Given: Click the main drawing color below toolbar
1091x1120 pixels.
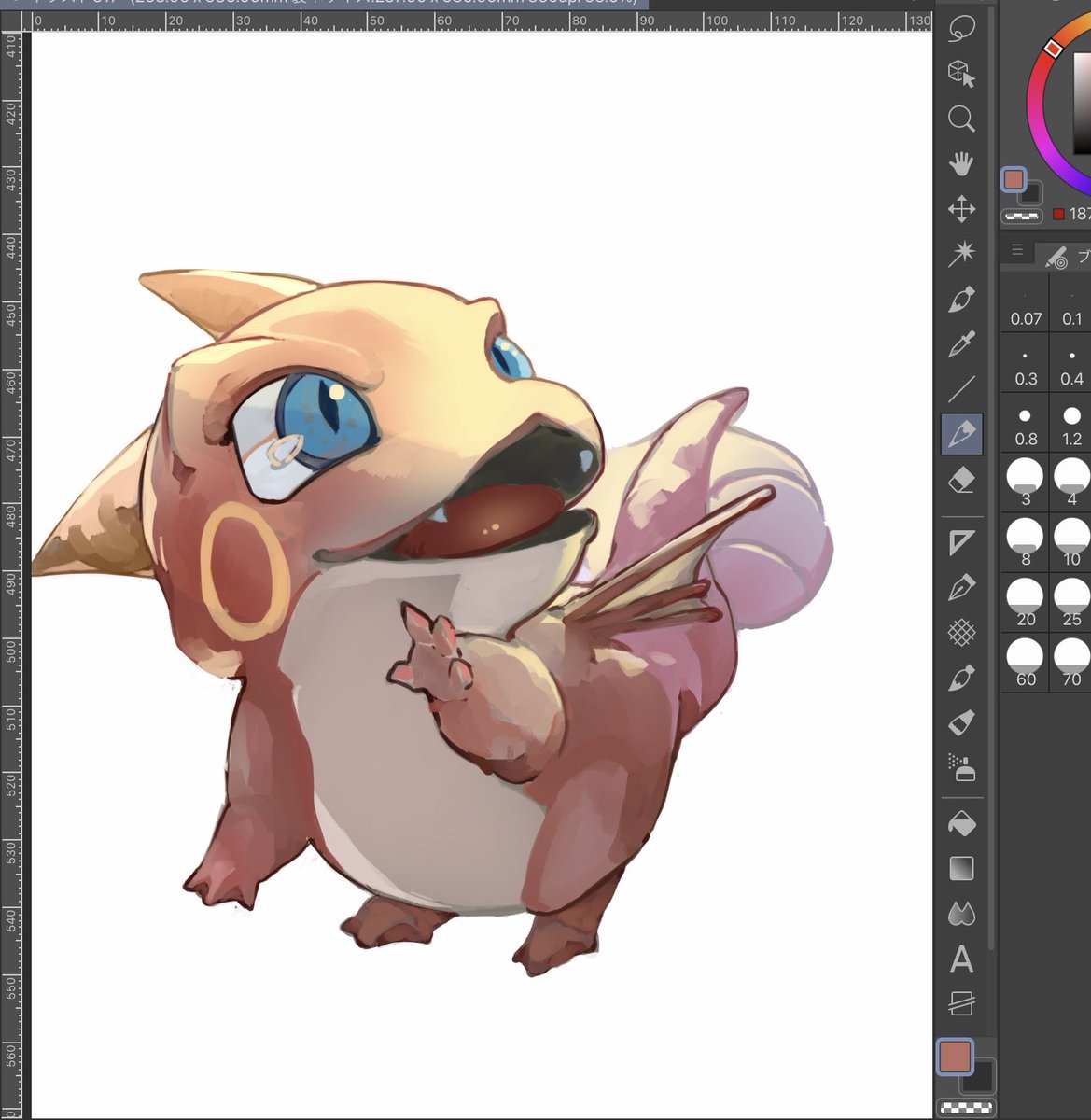Looking at the screenshot, I should point(955,1057).
